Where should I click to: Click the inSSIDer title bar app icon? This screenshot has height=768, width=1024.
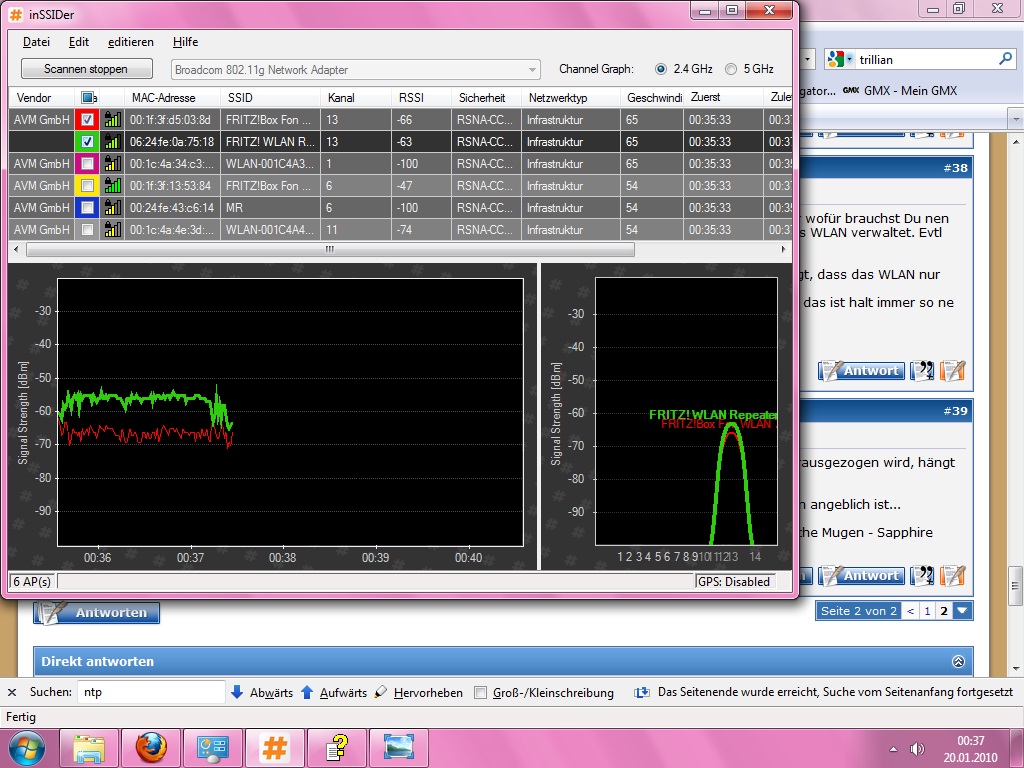point(16,14)
